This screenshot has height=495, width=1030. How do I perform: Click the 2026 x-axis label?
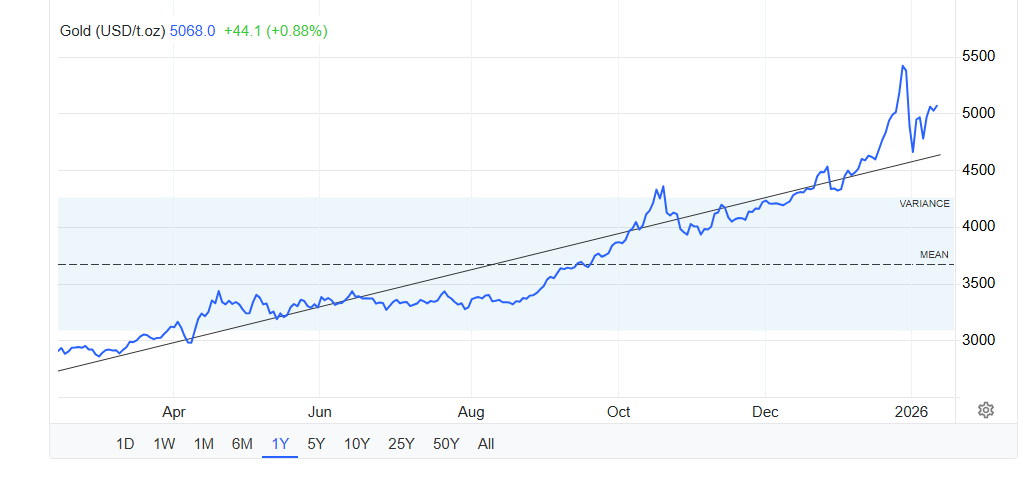[x=911, y=412]
